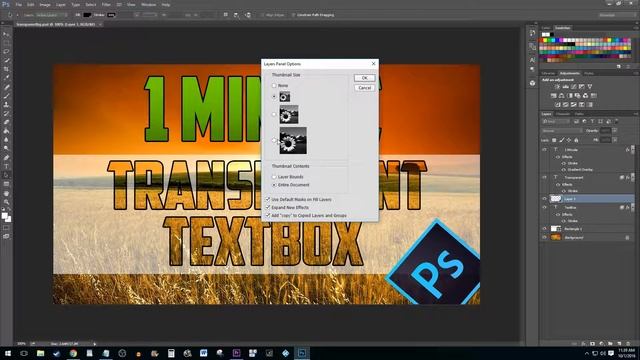The width and height of the screenshot is (640, 360).
Task: Click the lock all padlock icon
Action: click(576, 140)
